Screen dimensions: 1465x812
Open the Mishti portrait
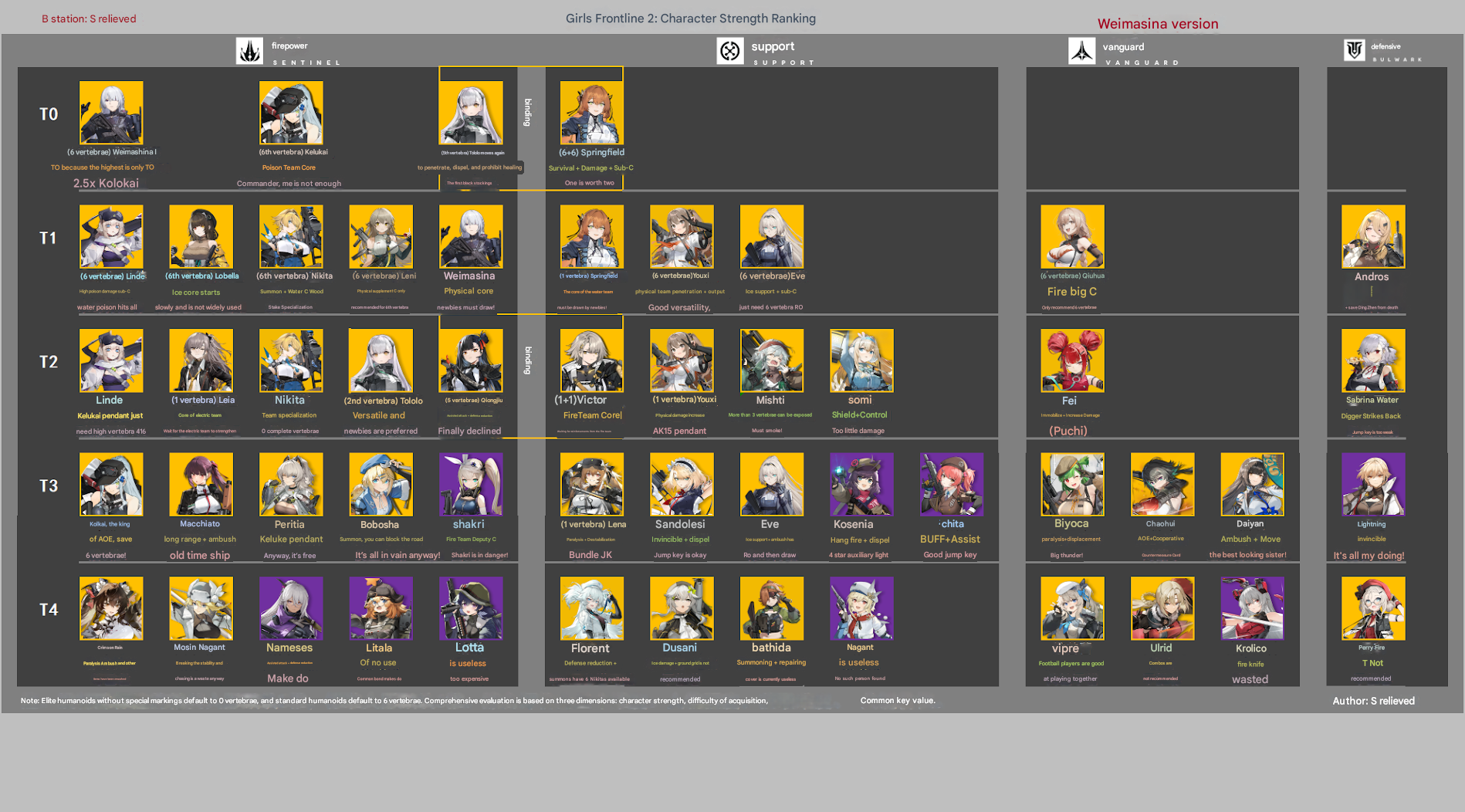772,360
